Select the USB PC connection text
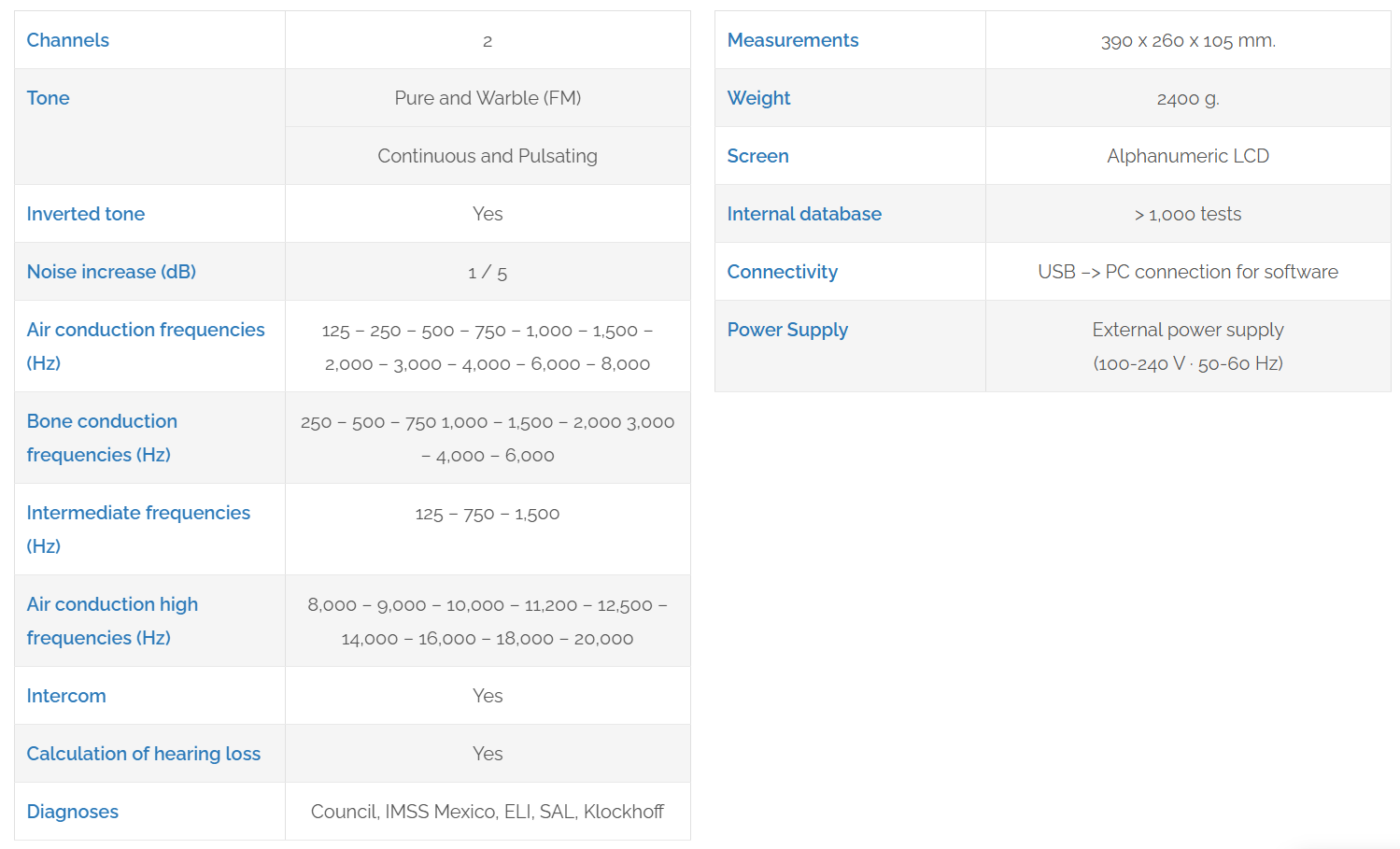 pyautogui.click(x=1188, y=272)
